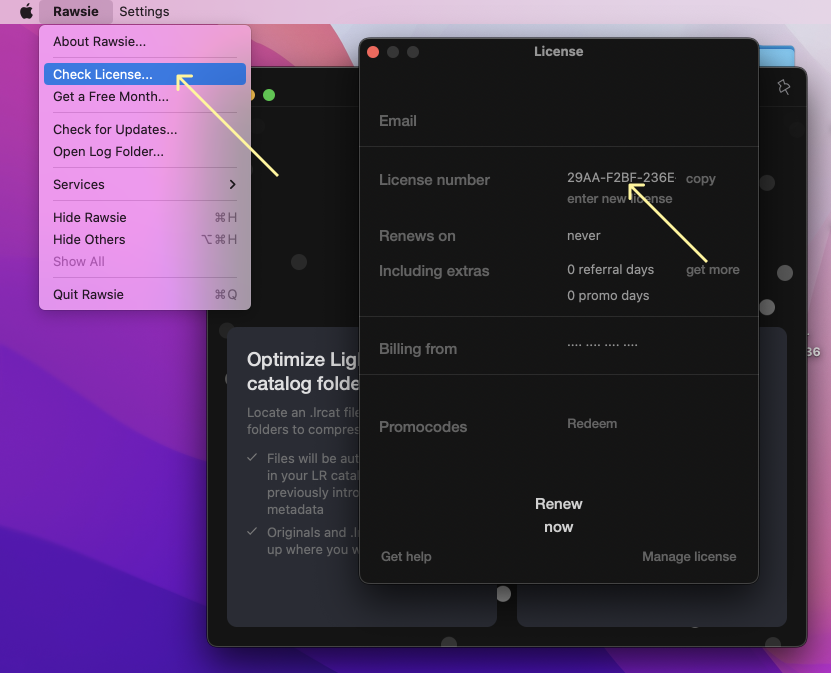
Task: Click green zoom button of main Rawsie window
Action: click(269, 95)
